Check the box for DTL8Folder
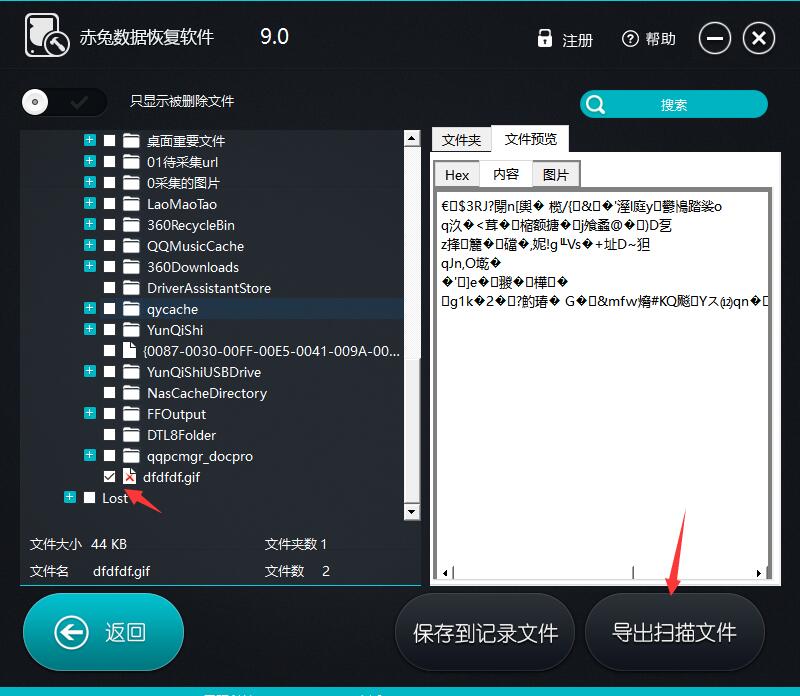 (109, 435)
